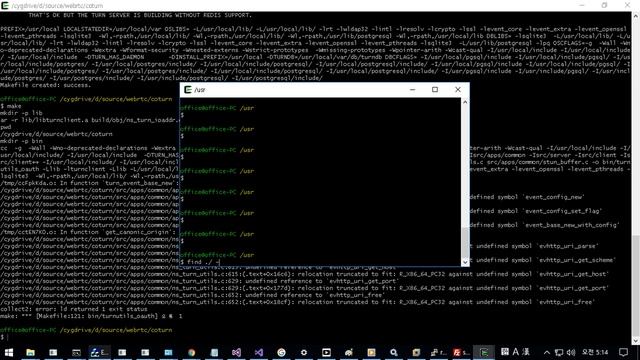Click scroll-up arrow of coturn window

pos(636,16)
